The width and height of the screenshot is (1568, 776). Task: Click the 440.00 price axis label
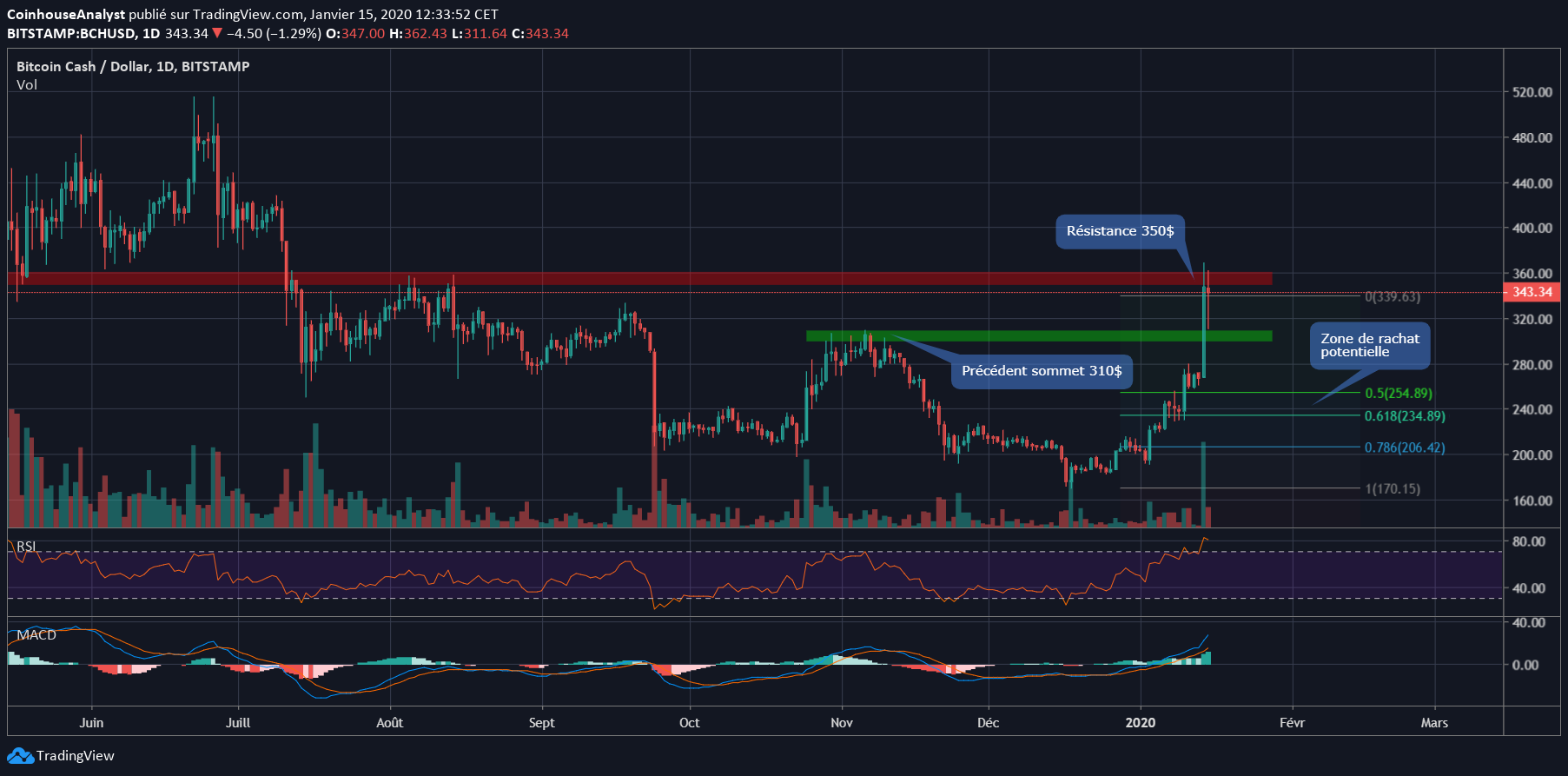pos(1532,183)
